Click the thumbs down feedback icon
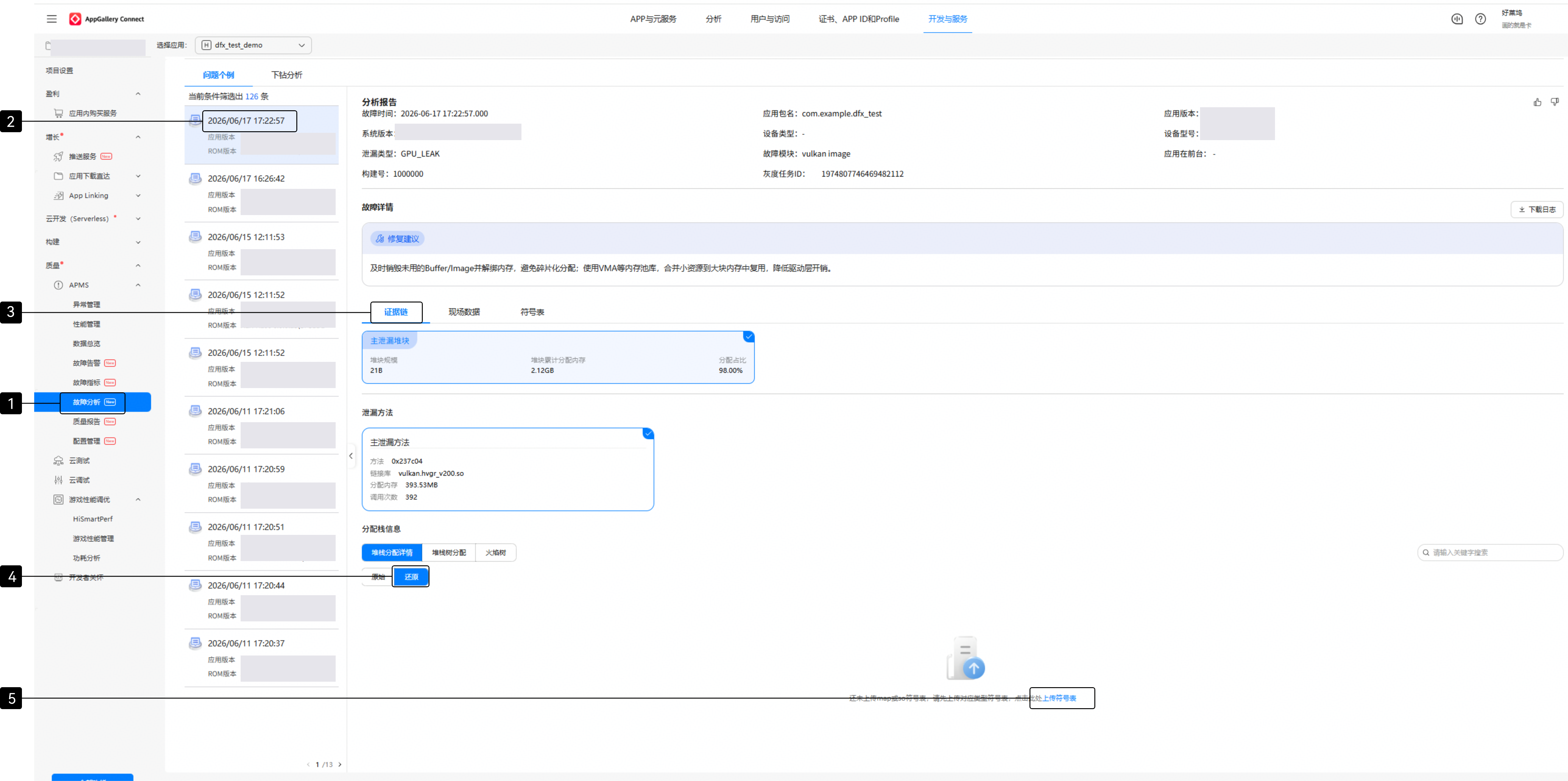 pos(1555,102)
